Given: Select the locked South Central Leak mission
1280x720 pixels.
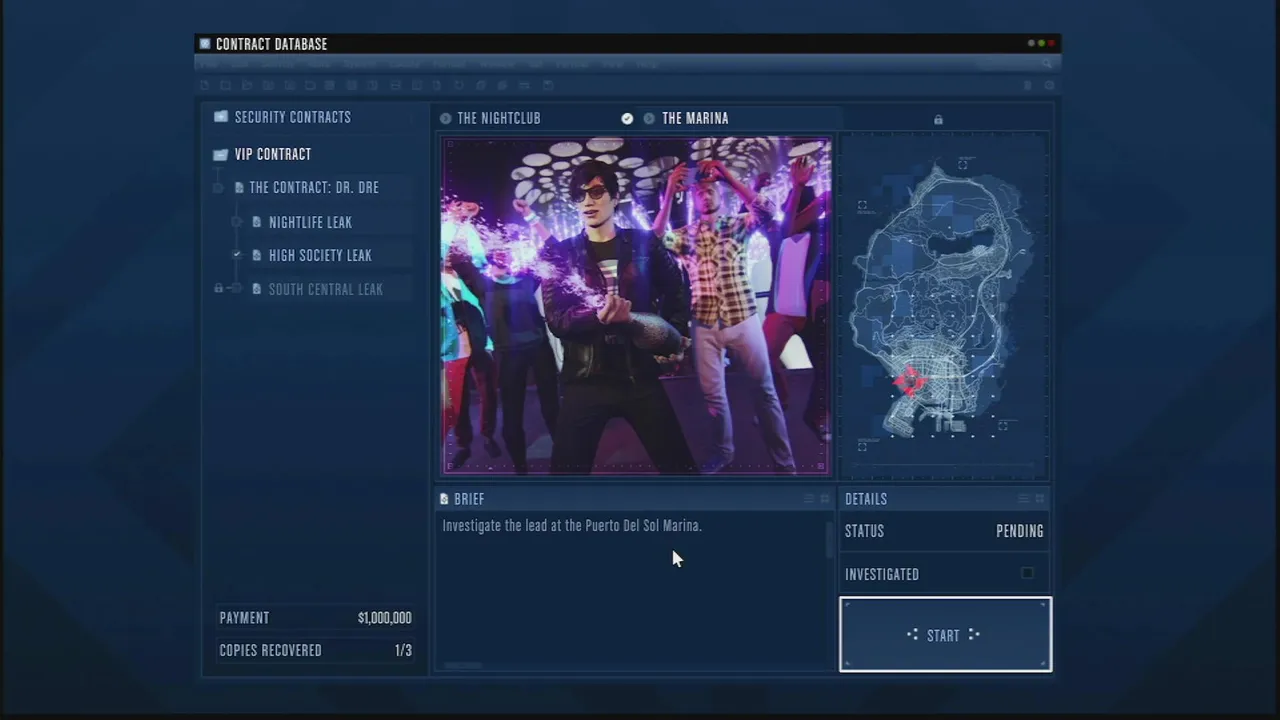Looking at the screenshot, I should 325,289.
